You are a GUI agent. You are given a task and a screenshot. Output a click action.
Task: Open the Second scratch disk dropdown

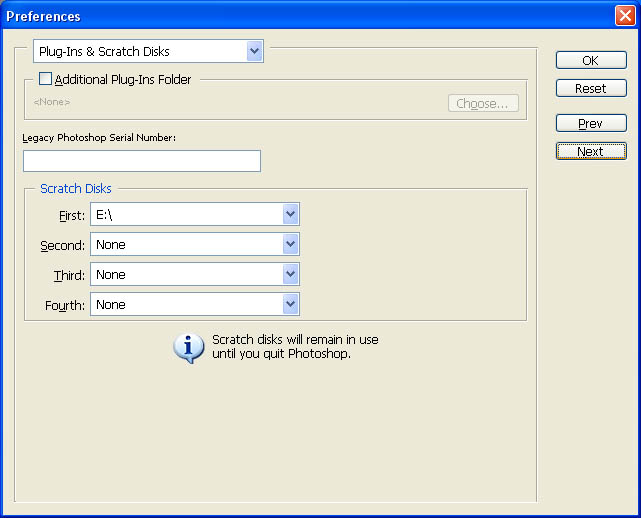290,244
